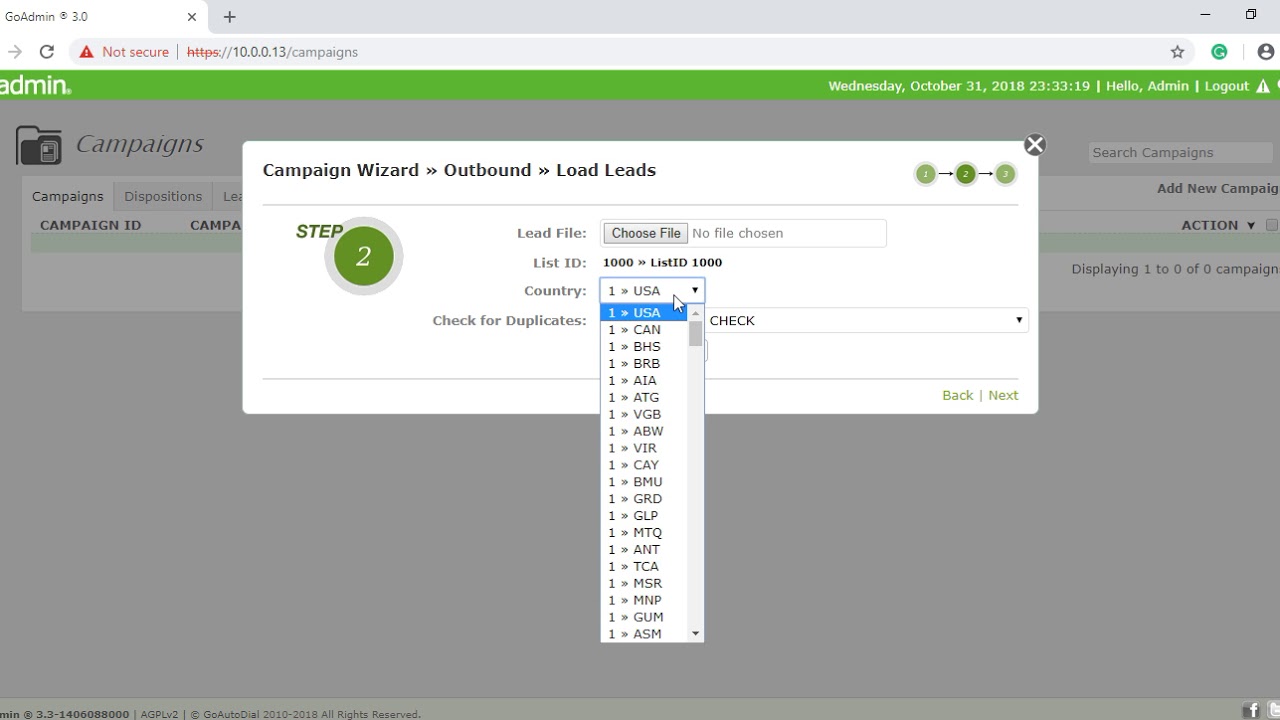The height and width of the screenshot is (720, 1280).
Task: Expand the ACTION column dropdown arrow
Action: click(x=1250, y=226)
